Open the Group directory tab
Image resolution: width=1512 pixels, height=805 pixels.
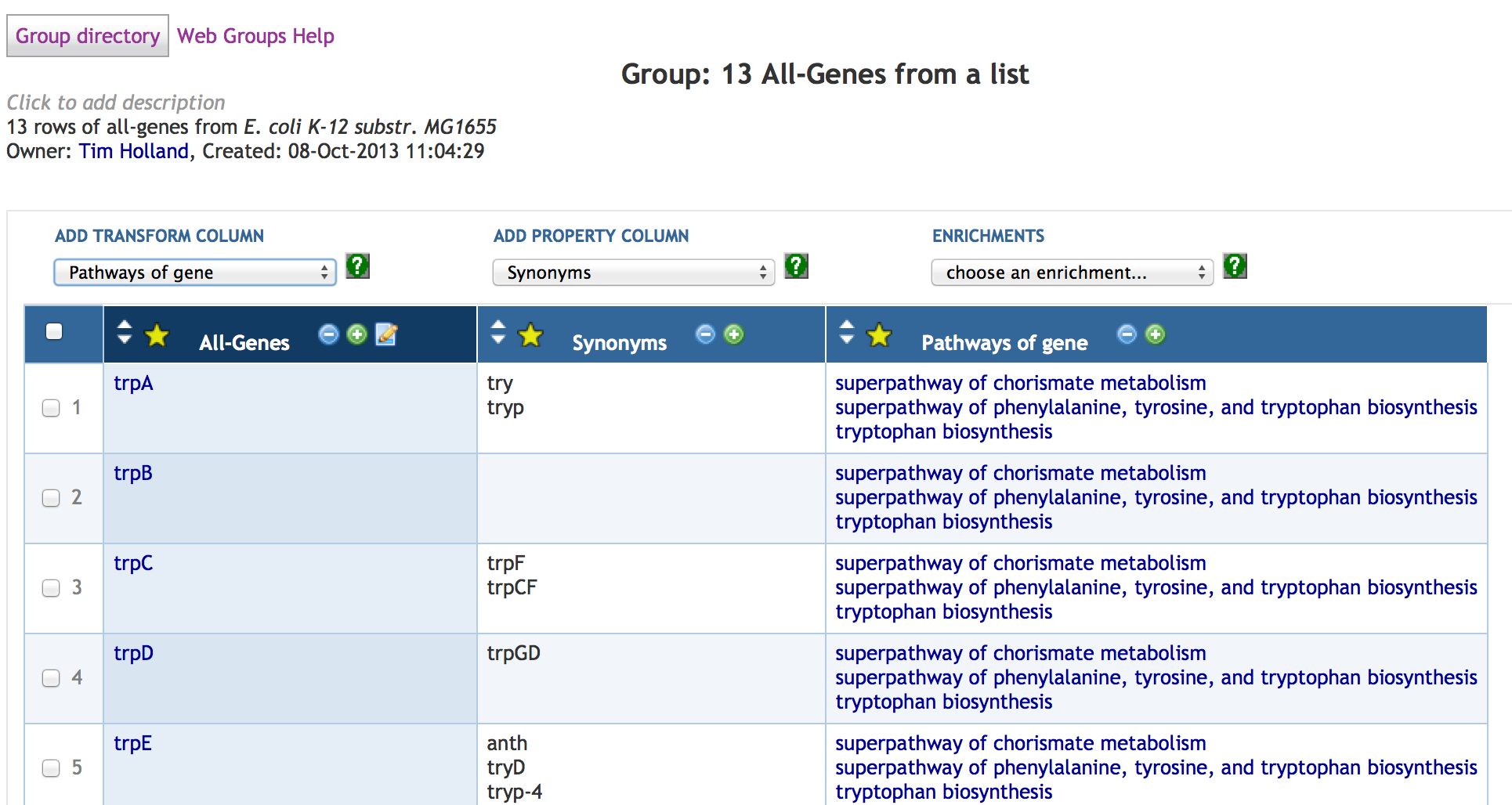pos(88,36)
